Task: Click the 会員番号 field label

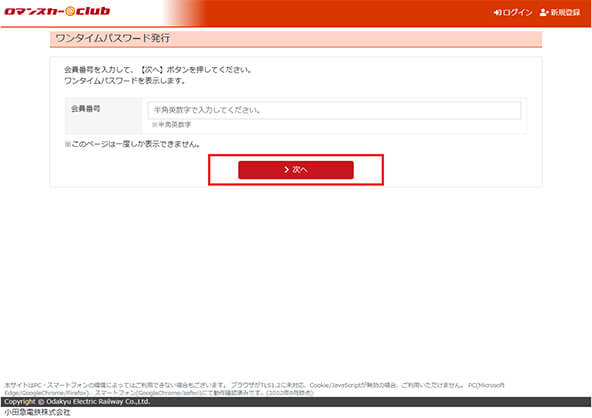Action: 86,109
